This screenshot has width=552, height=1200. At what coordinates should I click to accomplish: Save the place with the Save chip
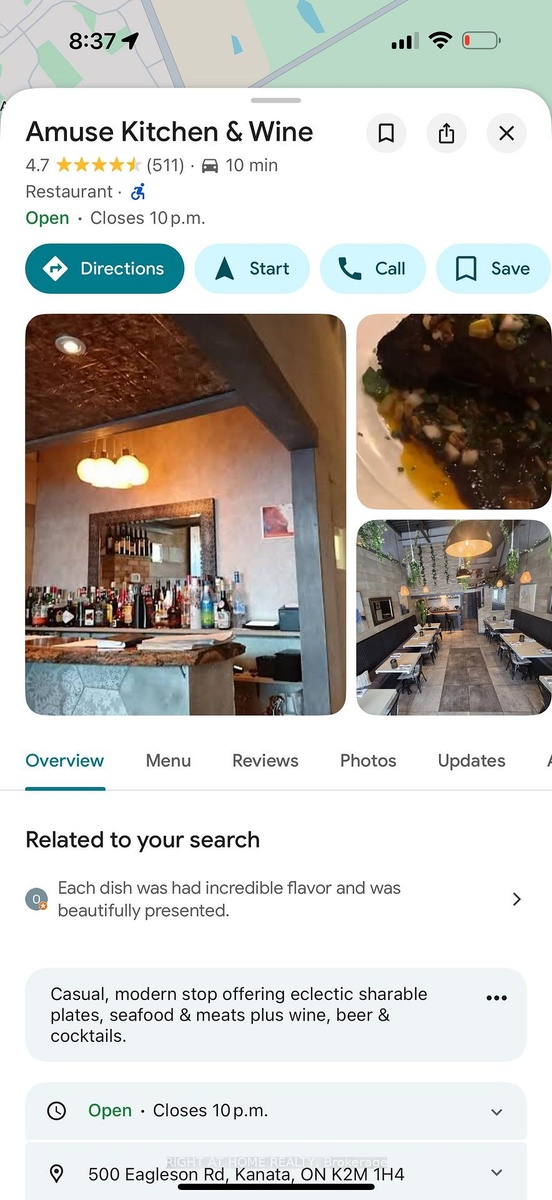point(493,268)
